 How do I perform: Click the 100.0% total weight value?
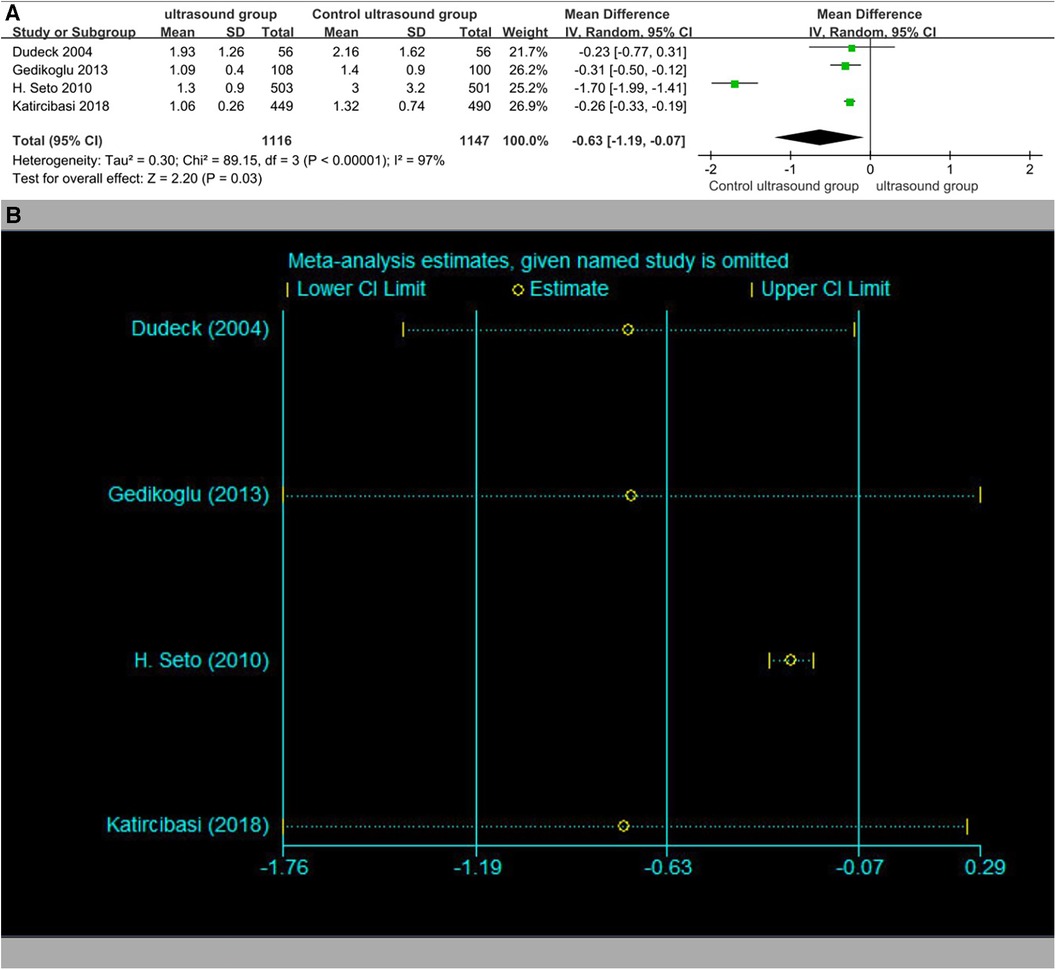(x=525, y=141)
